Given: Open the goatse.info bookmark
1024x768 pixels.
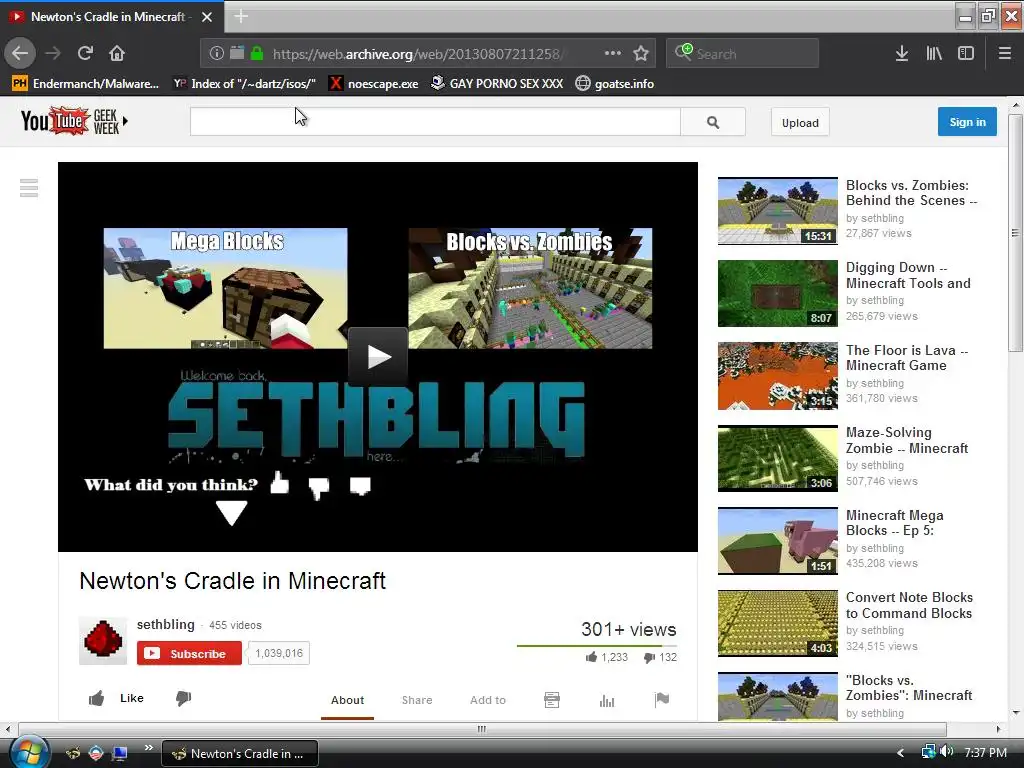Looking at the screenshot, I should coord(615,84).
